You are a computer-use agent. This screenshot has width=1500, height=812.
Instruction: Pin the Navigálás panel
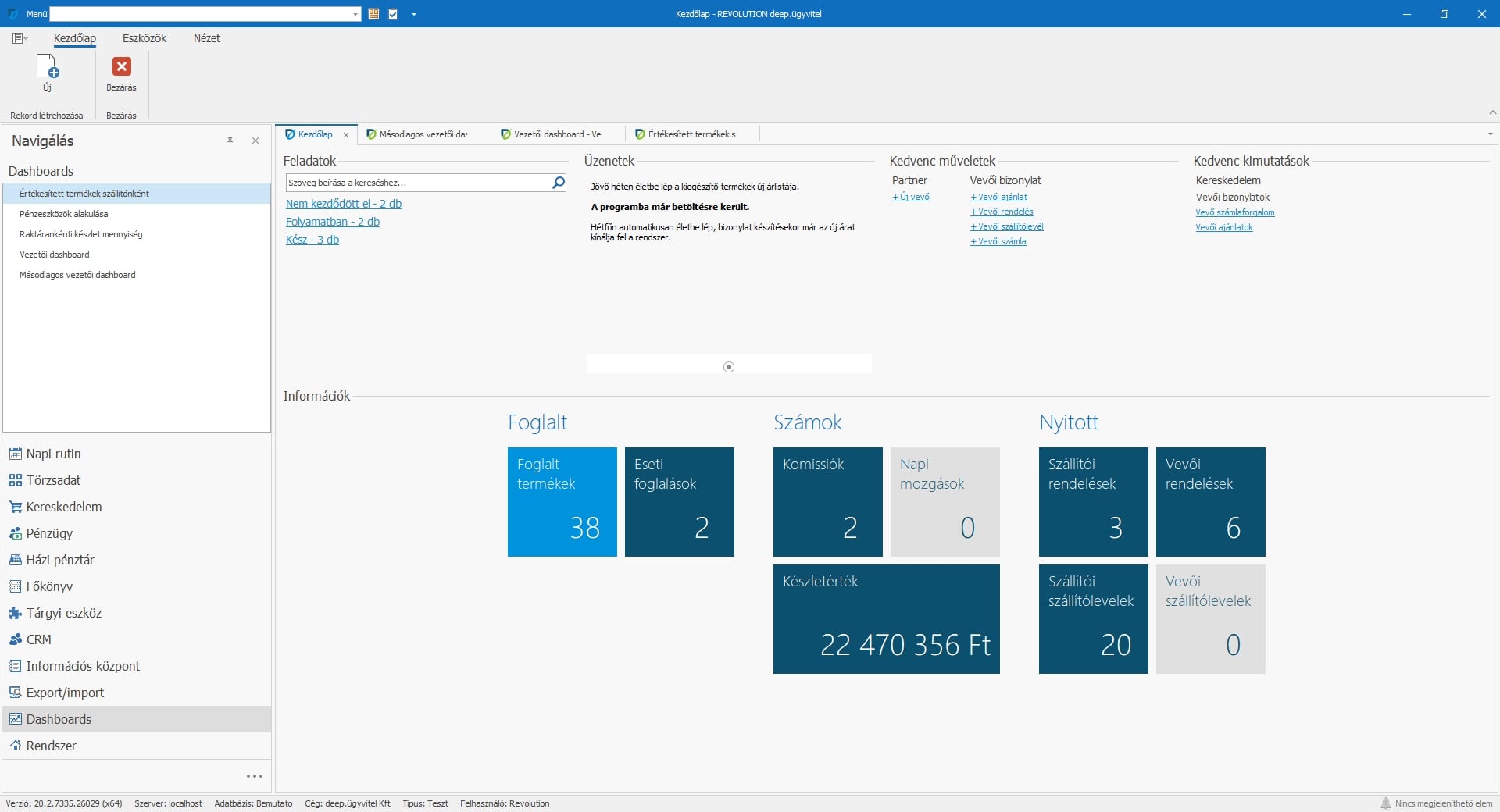click(x=230, y=141)
